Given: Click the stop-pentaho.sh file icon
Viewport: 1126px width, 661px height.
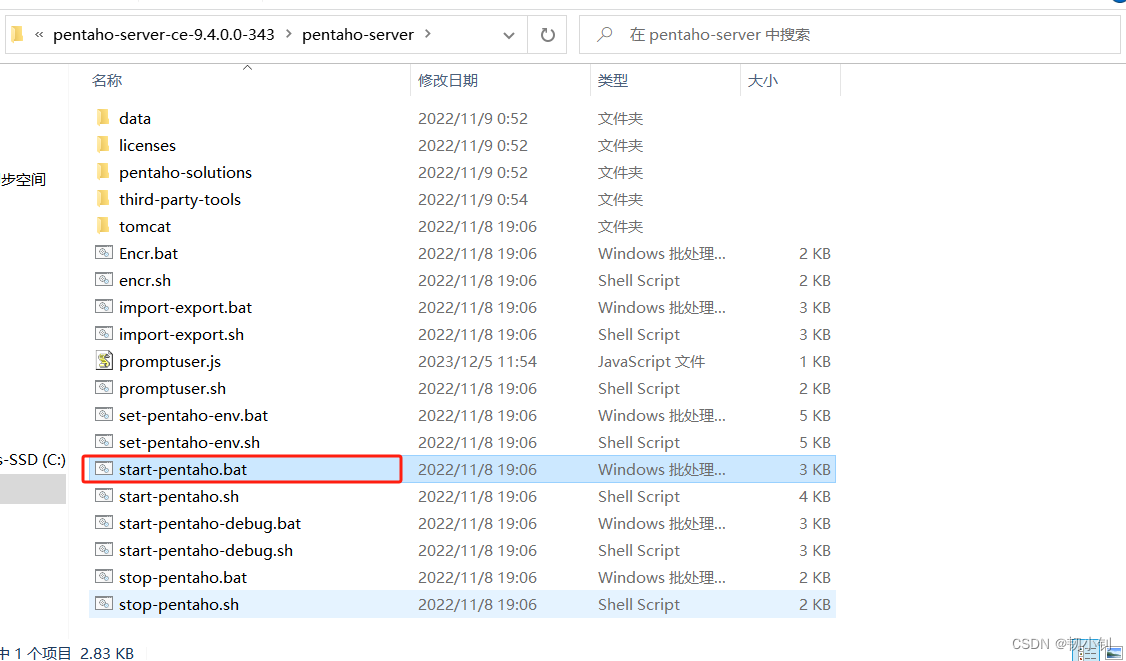Looking at the screenshot, I should pyautogui.click(x=104, y=604).
